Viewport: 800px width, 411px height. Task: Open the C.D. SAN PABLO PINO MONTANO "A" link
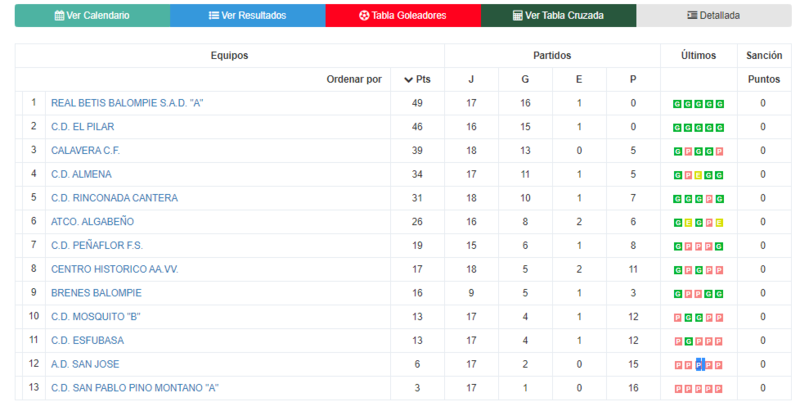coord(135,388)
